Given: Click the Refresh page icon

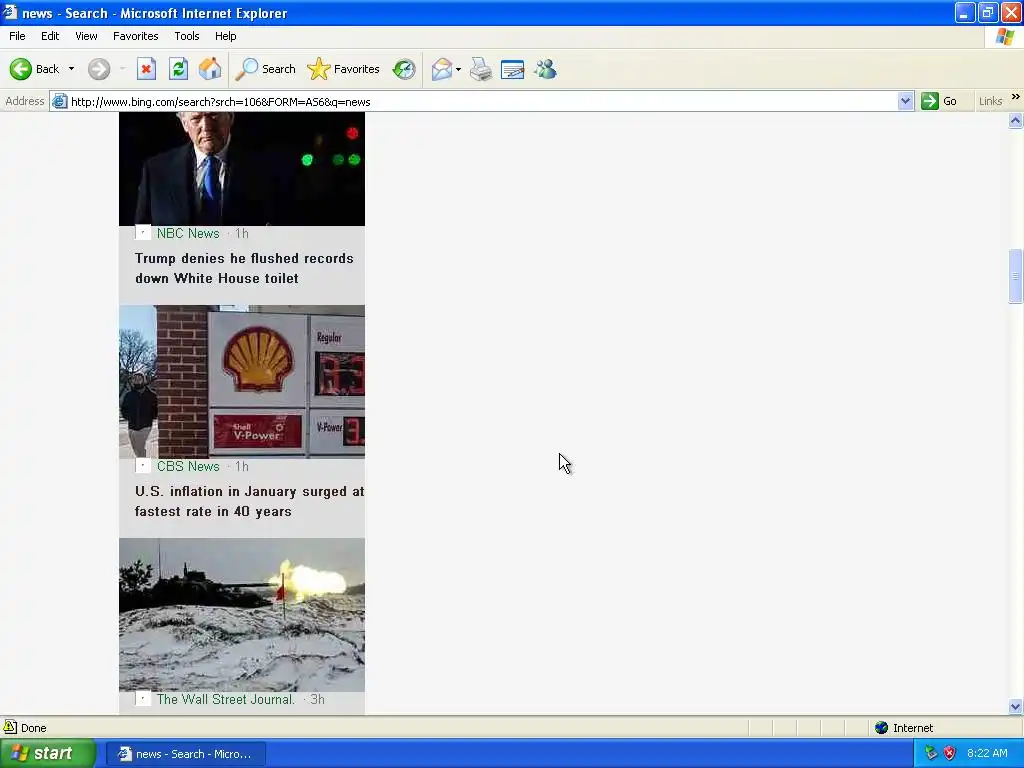Looking at the screenshot, I should pyautogui.click(x=178, y=69).
